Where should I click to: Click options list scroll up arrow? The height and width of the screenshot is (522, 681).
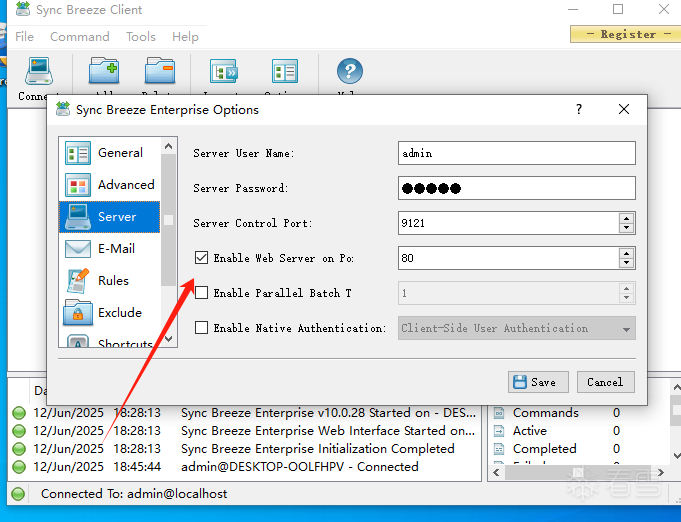coord(169,146)
